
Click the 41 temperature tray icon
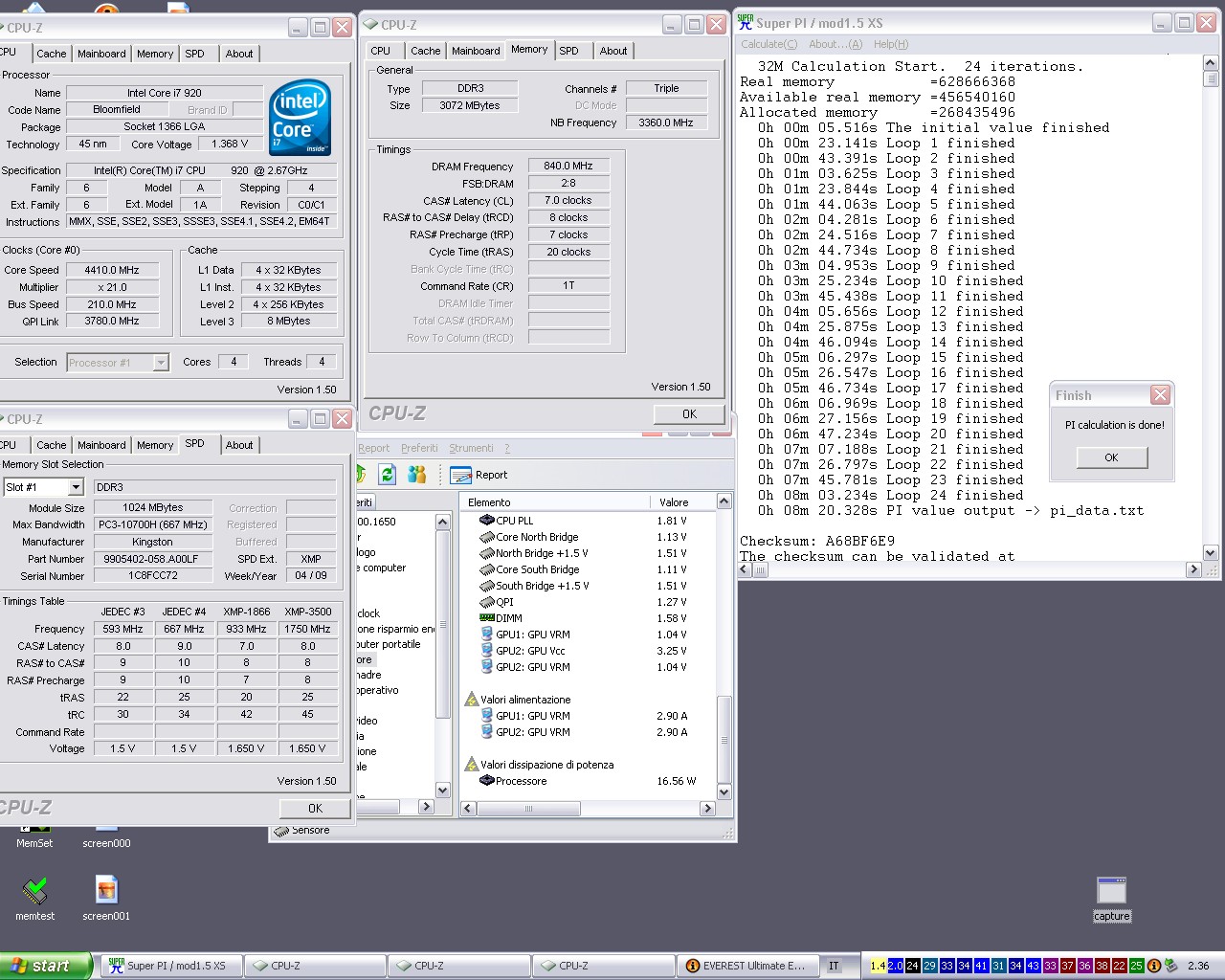coord(981,966)
